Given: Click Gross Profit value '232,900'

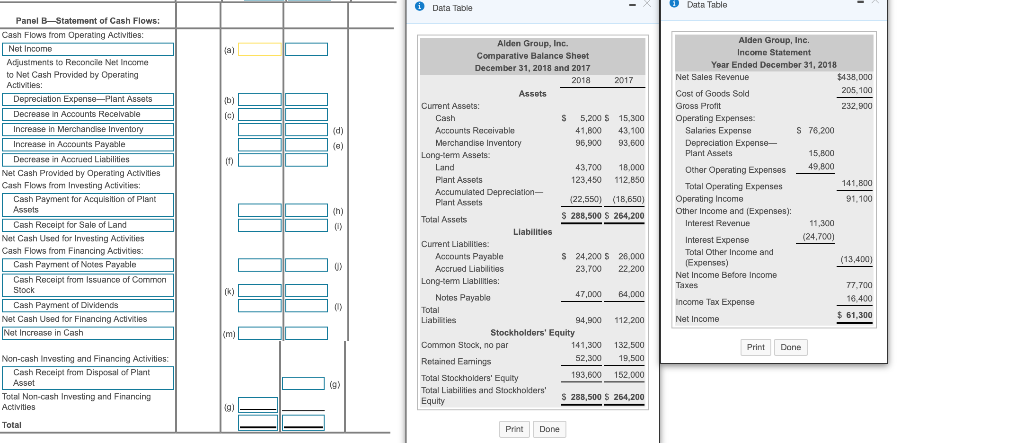Looking at the screenshot, I should click(x=857, y=107).
